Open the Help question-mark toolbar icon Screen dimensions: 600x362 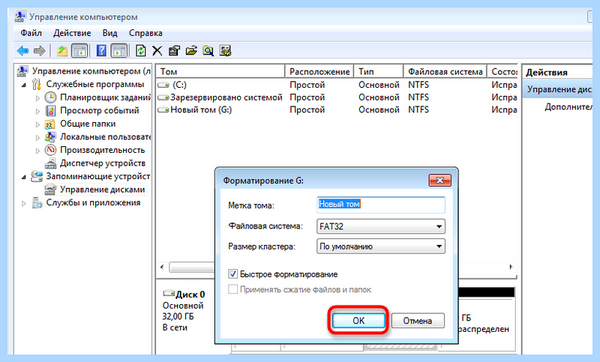[x=101, y=51]
